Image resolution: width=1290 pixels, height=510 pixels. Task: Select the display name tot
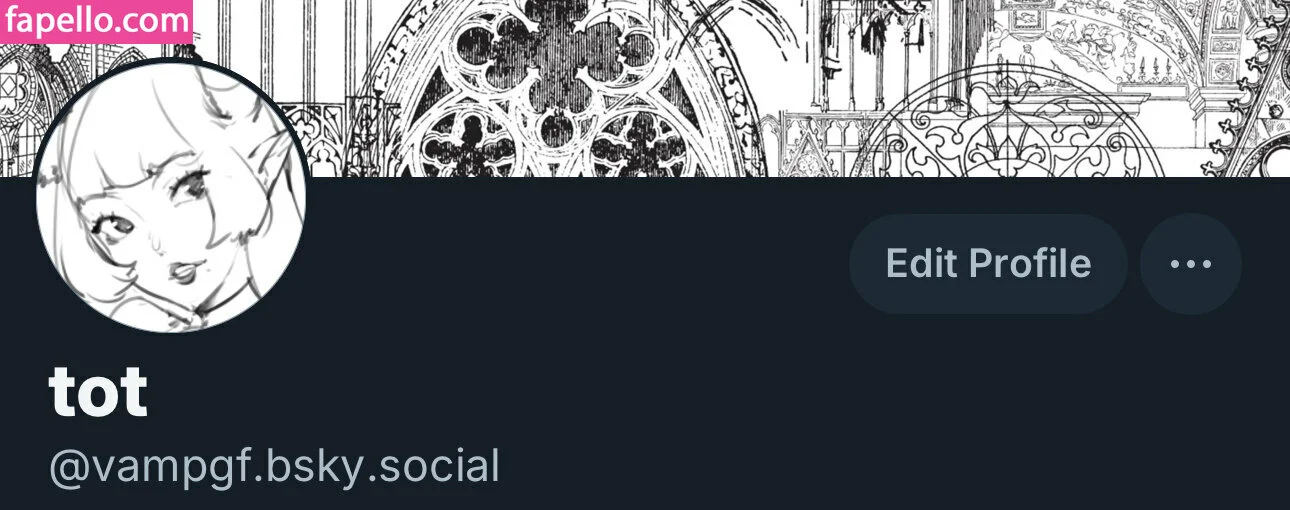point(98,392)
